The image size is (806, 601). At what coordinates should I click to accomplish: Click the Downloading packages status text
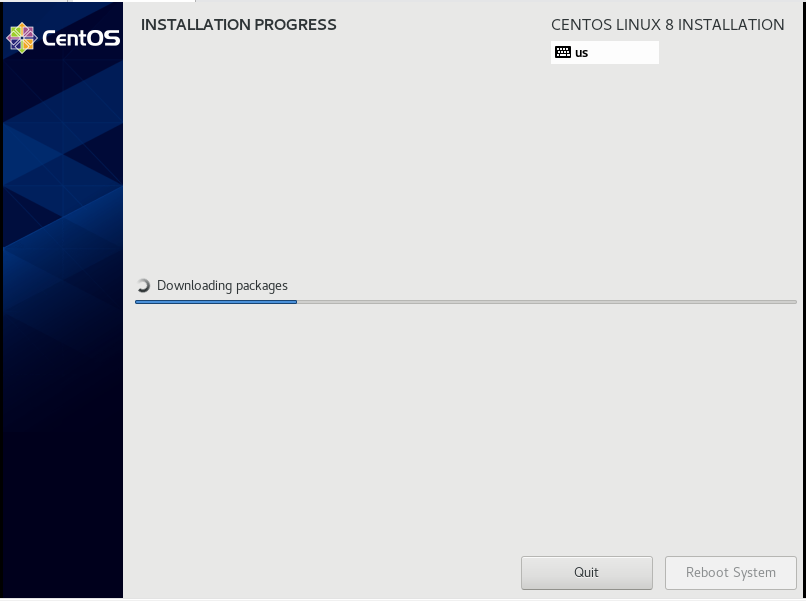(x=222, y=285)
